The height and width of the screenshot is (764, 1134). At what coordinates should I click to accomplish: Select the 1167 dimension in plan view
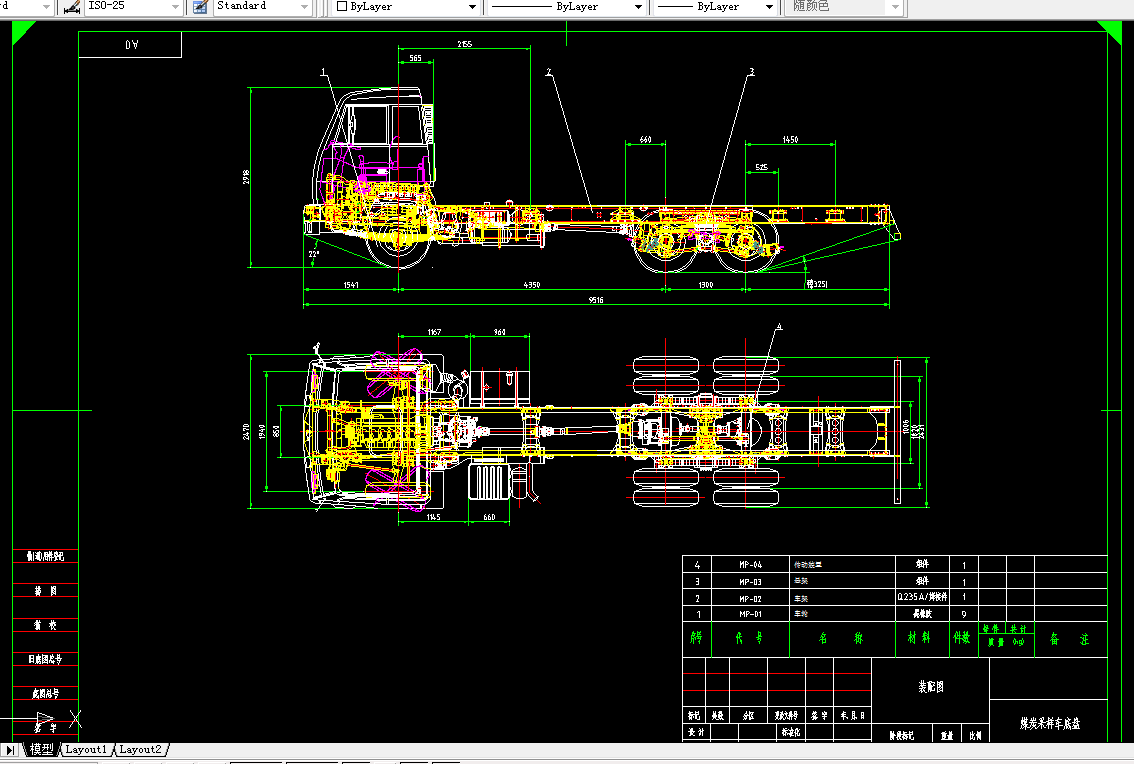coord(434,332)
